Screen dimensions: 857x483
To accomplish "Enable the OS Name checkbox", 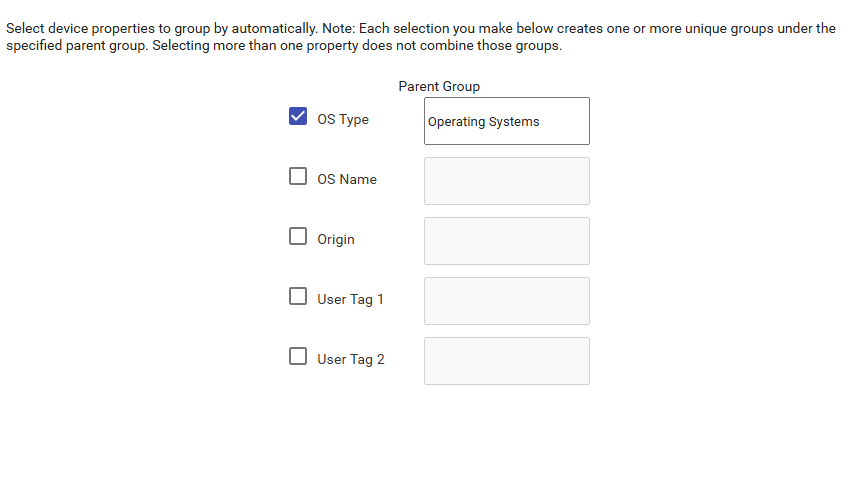I will [298, 177].
